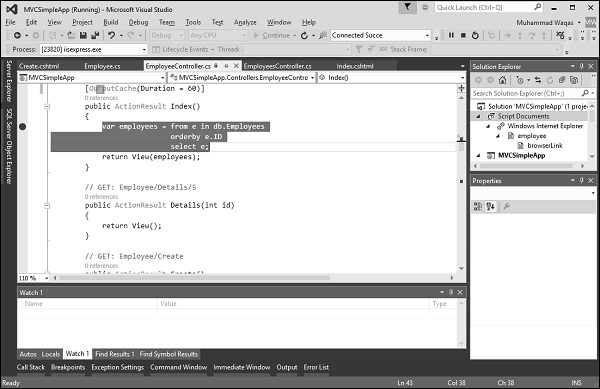This screenshot has height=389, width=600.
Task: Pin the Solution Explorer panel
Action: click(x=582, y=66)
